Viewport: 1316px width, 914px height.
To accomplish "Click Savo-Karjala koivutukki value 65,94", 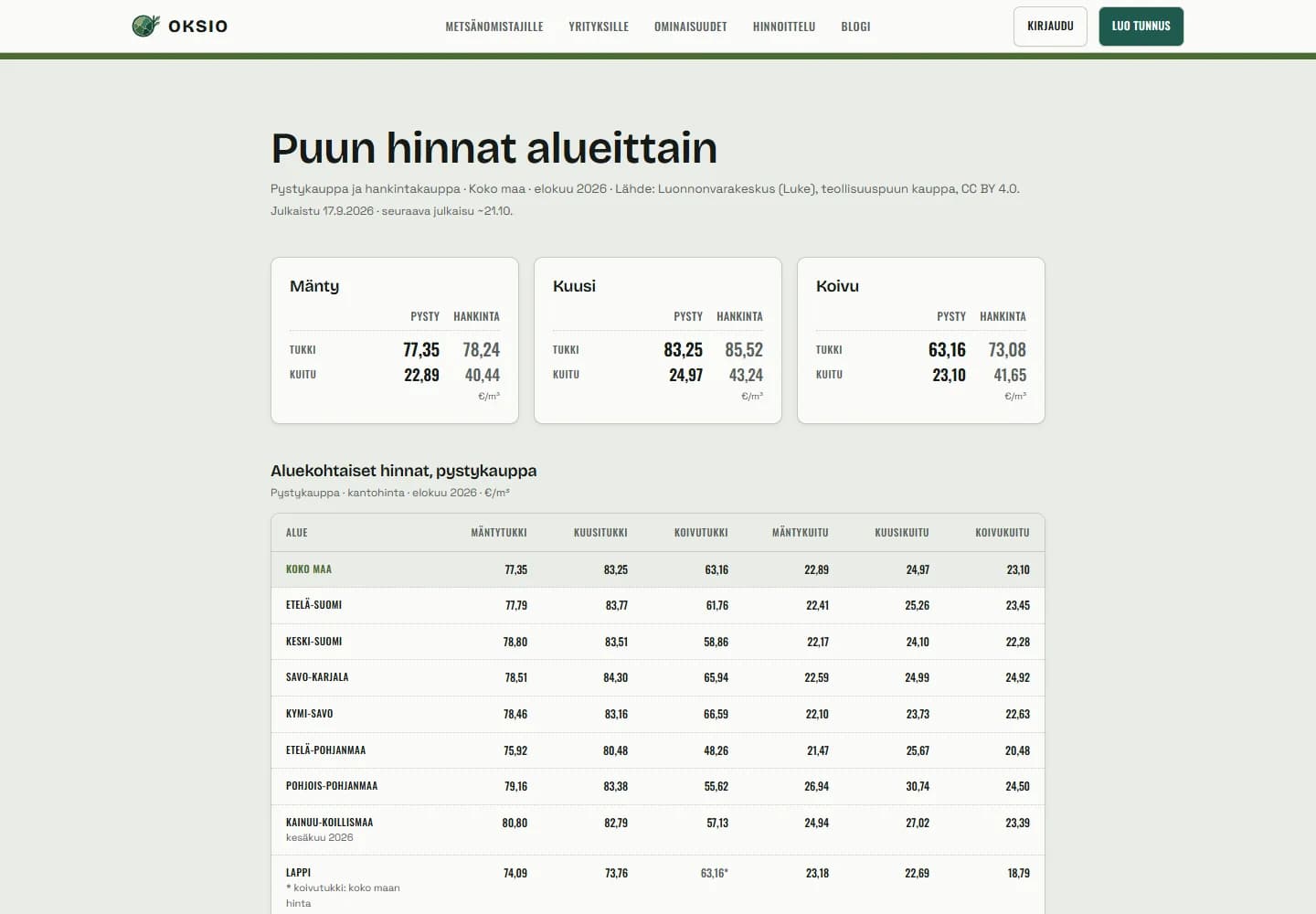I will pos(716,677).
